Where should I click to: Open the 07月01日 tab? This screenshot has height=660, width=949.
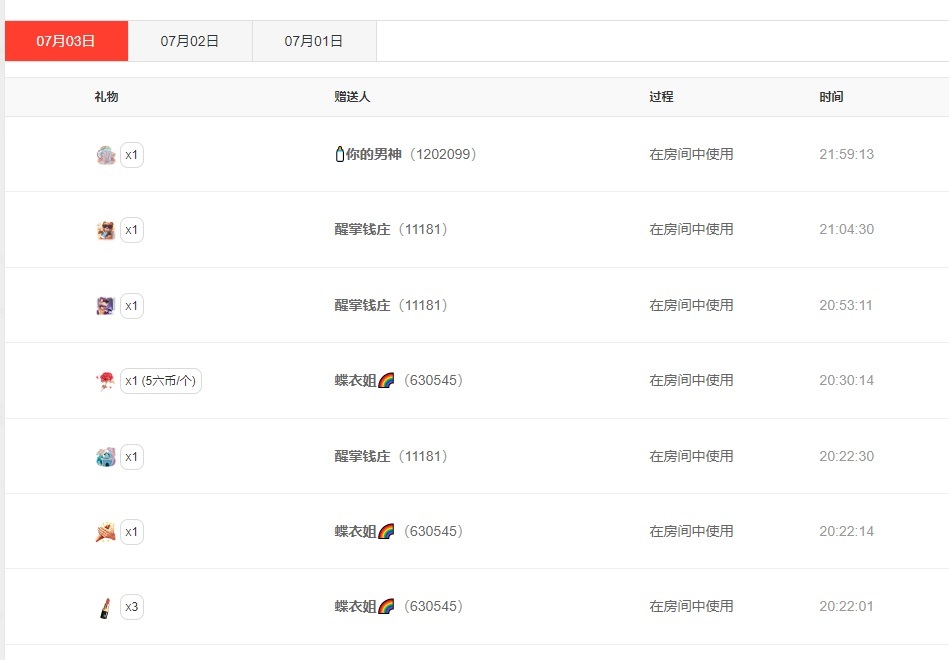[314, 41]
